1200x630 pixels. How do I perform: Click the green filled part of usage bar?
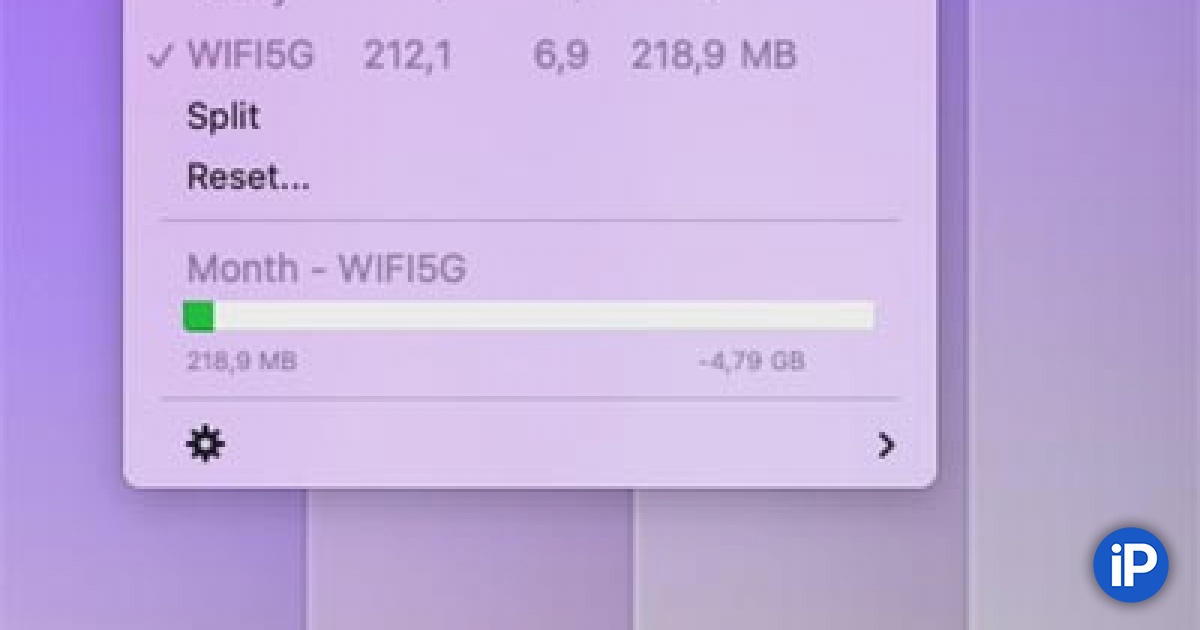tap(199, 316)
